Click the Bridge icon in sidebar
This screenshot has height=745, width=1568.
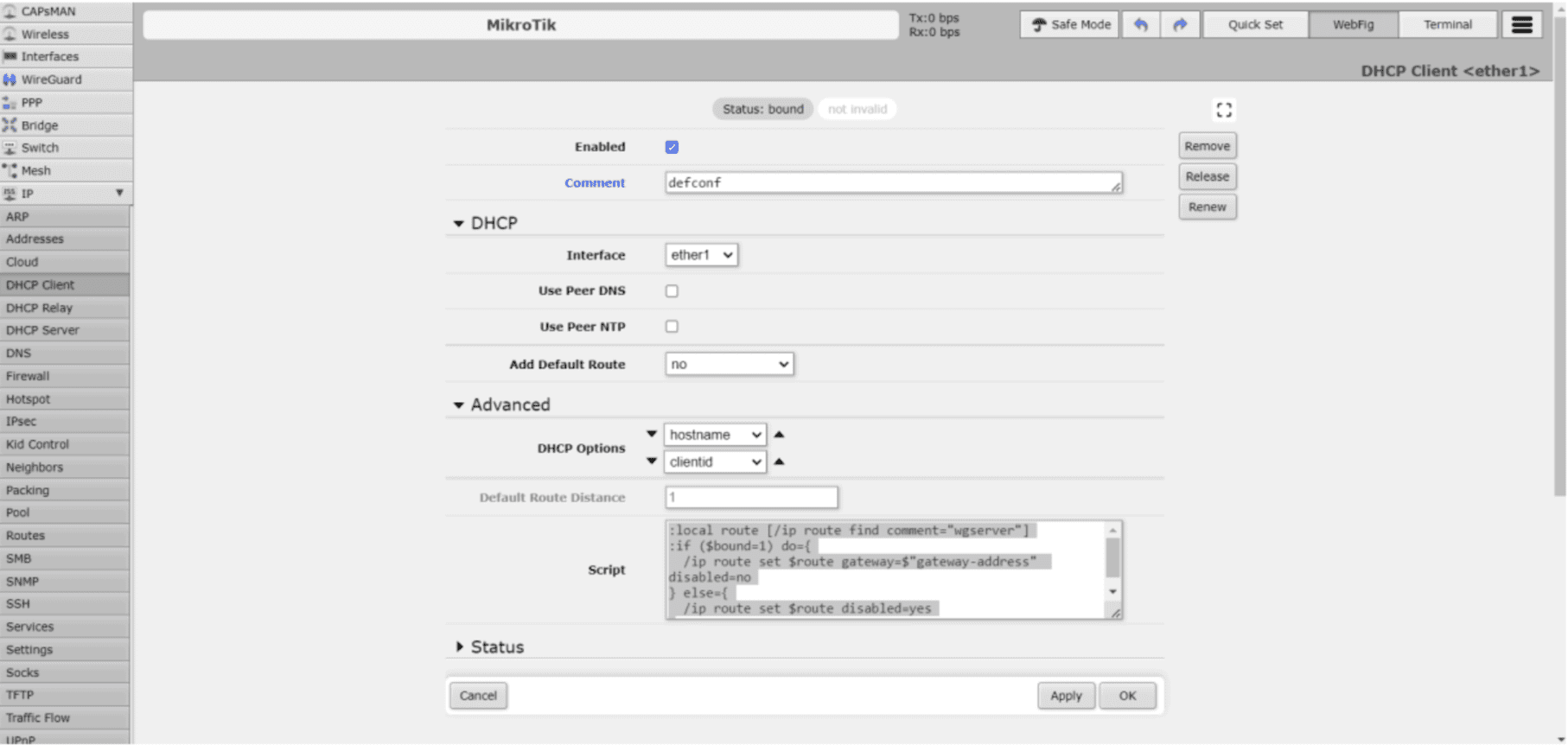click(10, 125)
